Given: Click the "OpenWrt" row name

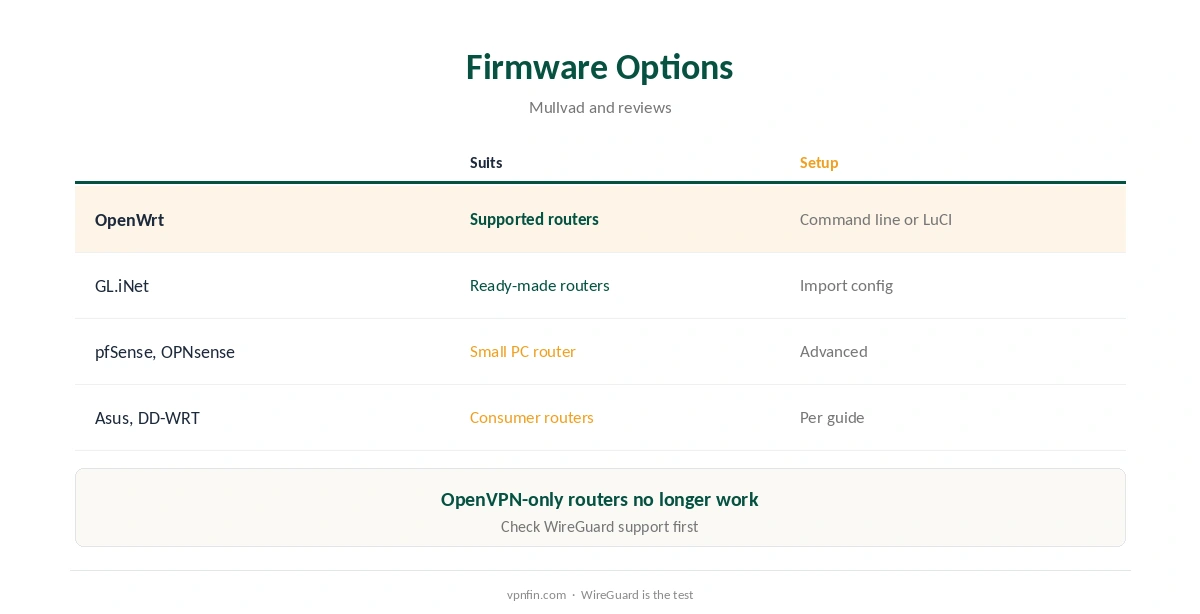Looking at the screenshot, I should [129, 220].
